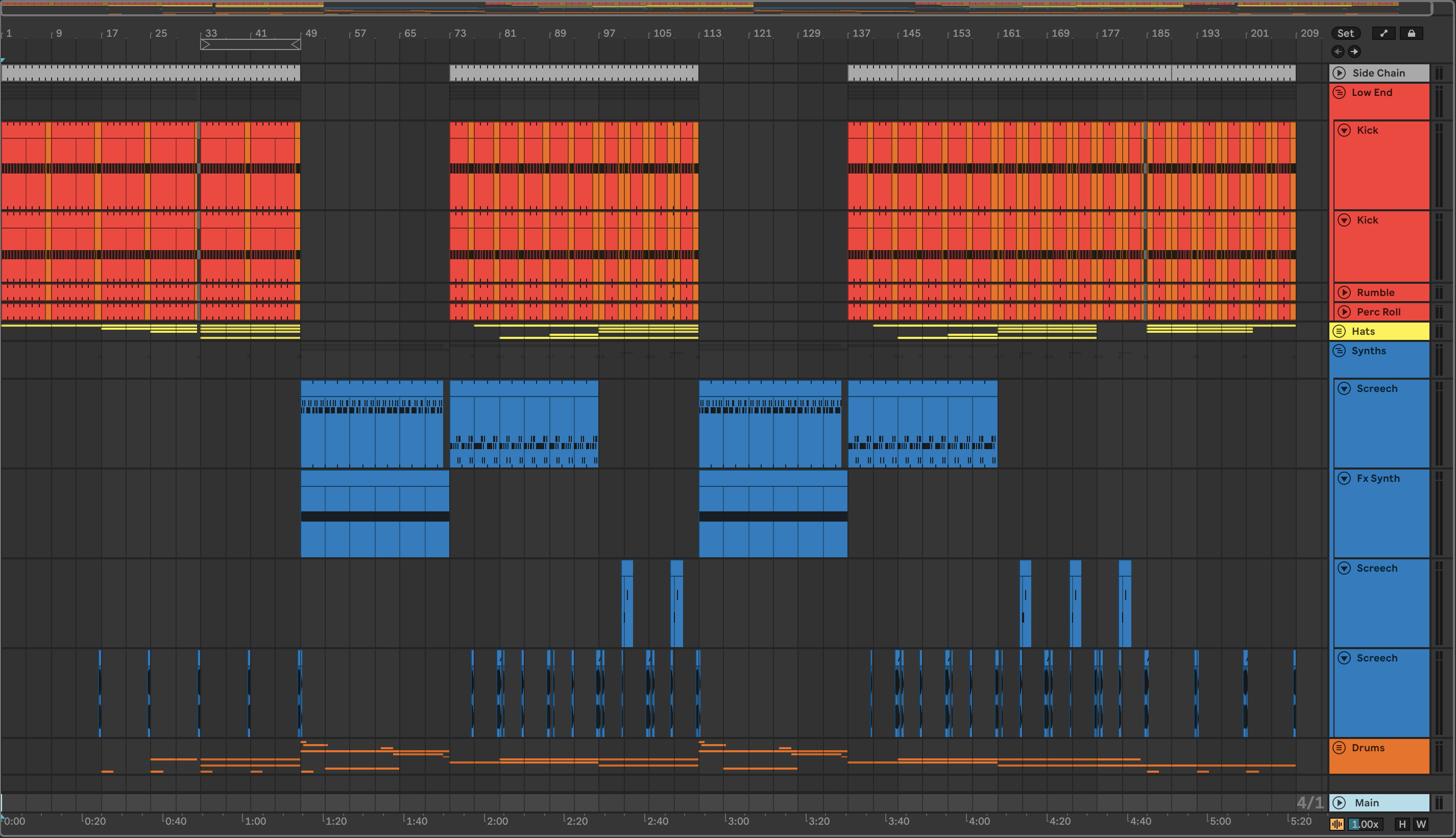Click the Synths group fold icon
This screenshot has width=1456, height=838.
pos(1339,351)
